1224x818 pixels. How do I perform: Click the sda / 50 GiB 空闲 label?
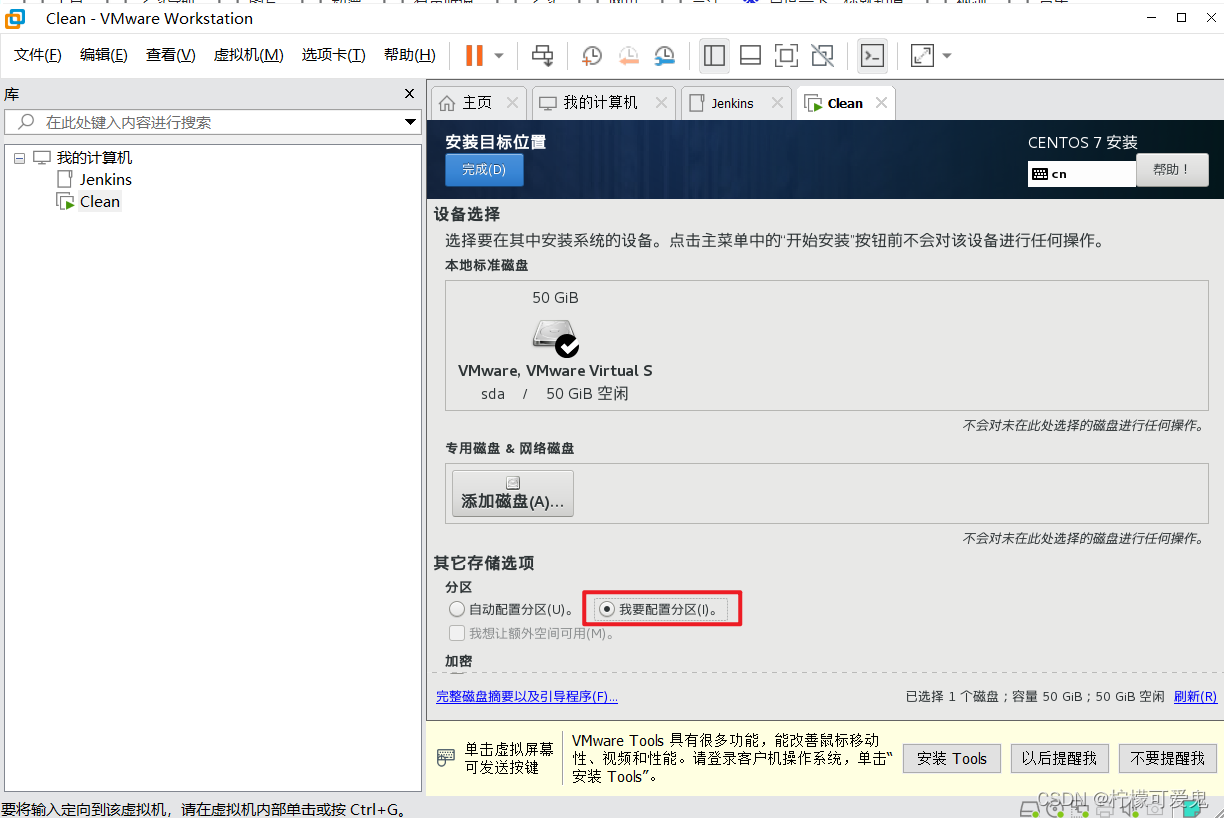(555, 394)
